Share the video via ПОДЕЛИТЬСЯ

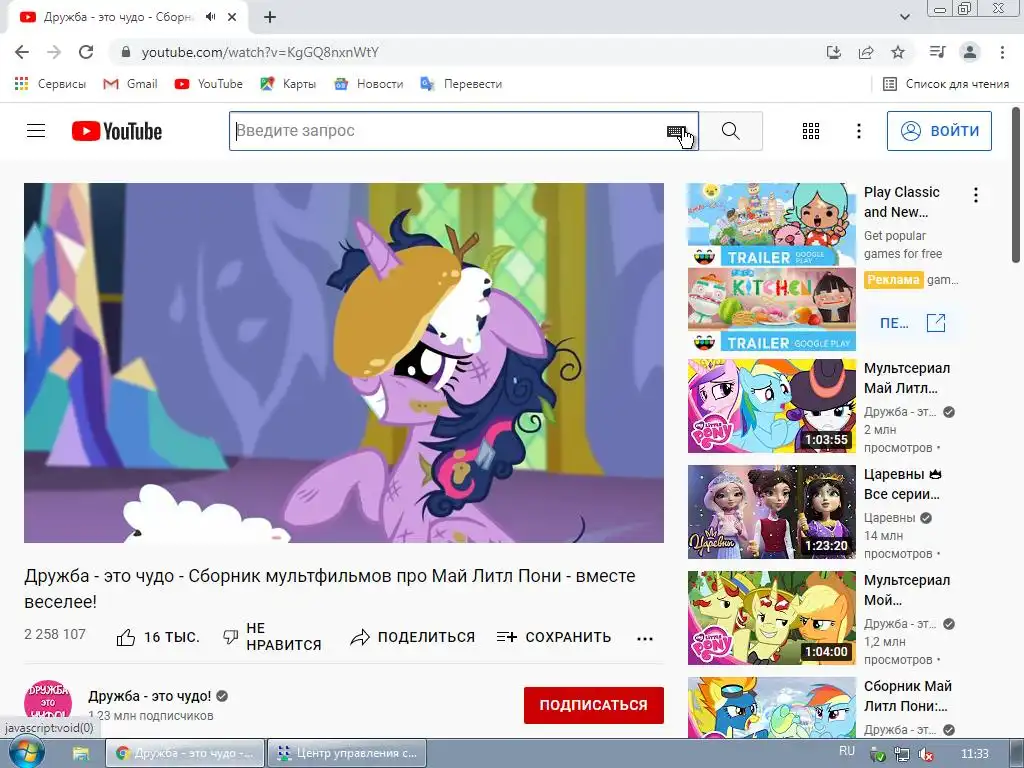tap(412, 637)
